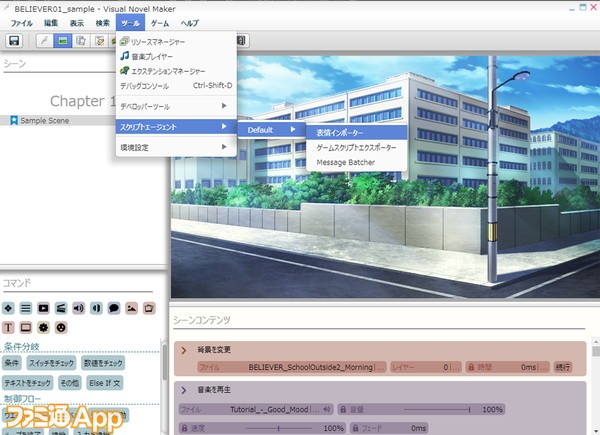Viewport: 600px width, 435px height.
Task: Expand the 環境設定 submenu
Action: pos(176,147)
